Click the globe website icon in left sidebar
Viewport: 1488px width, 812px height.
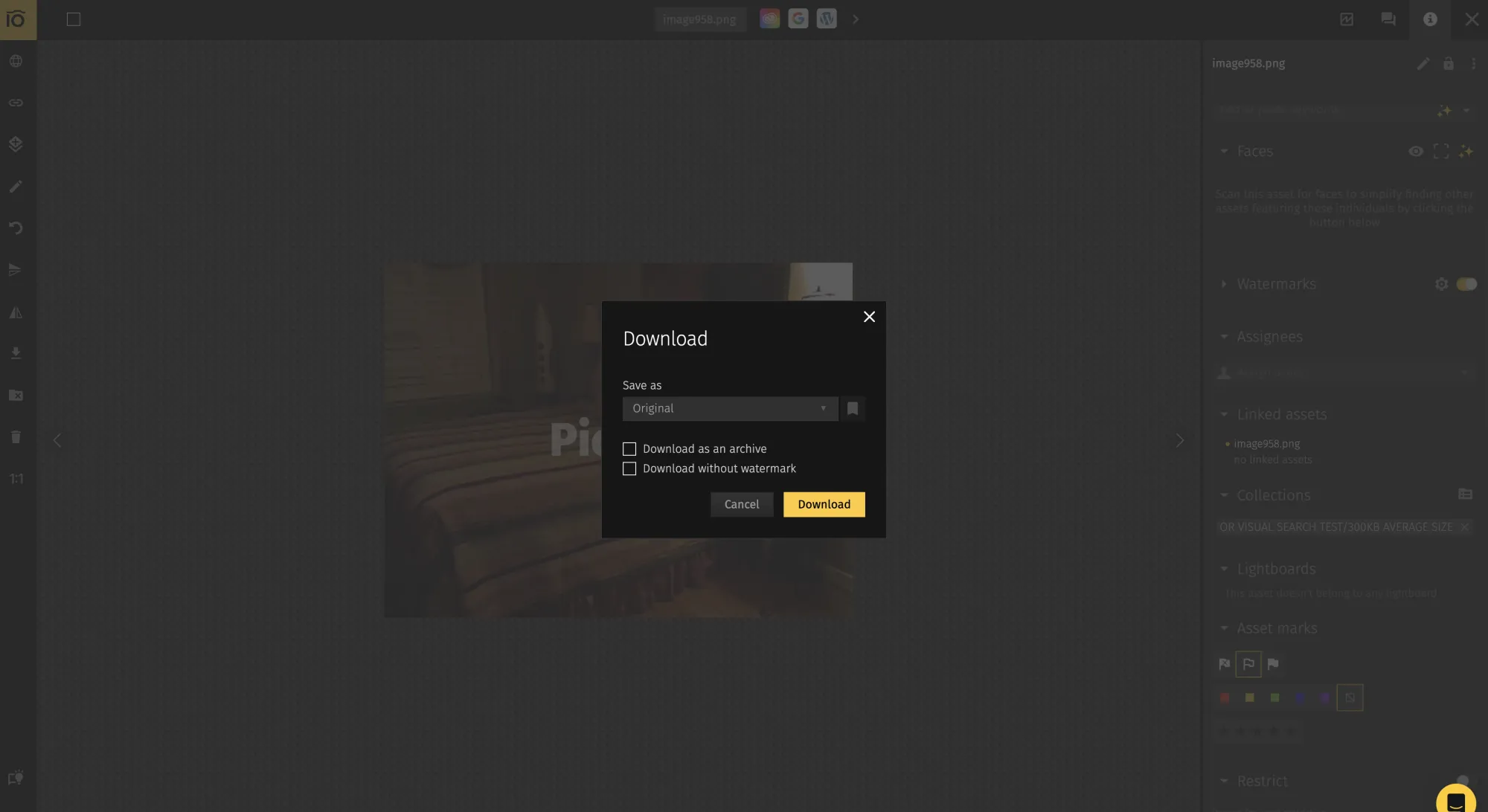(16, 61)
